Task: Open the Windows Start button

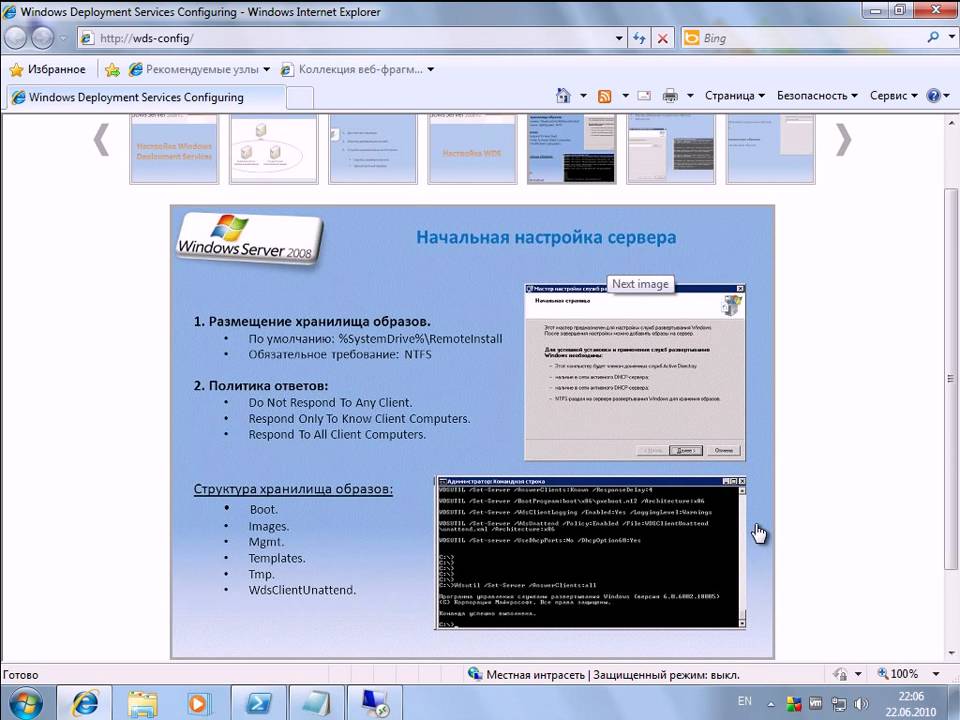Action: click(x=25, y=703)
